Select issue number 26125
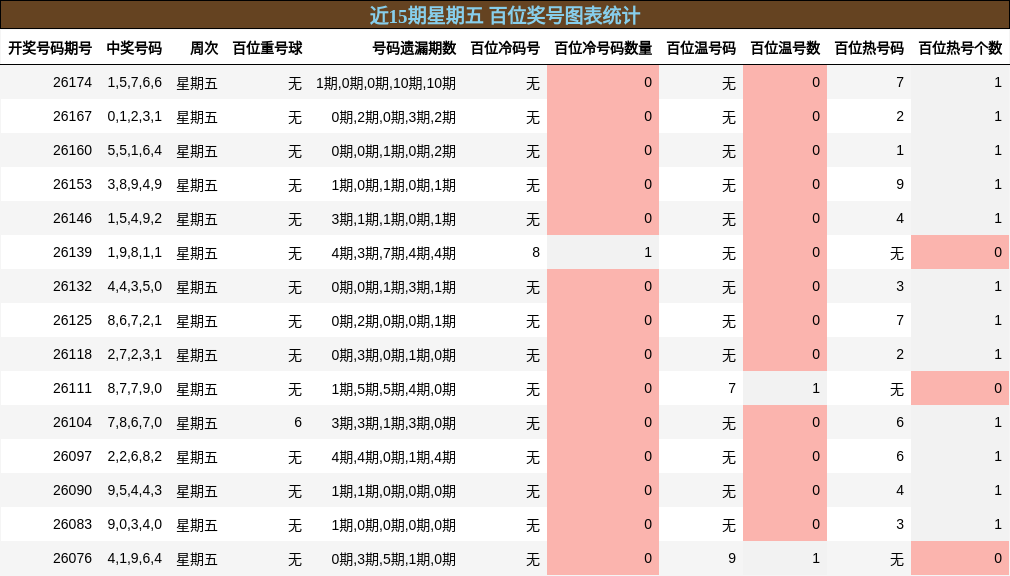Viewport: 1010px width, 576px height. (x=72, y=321)
